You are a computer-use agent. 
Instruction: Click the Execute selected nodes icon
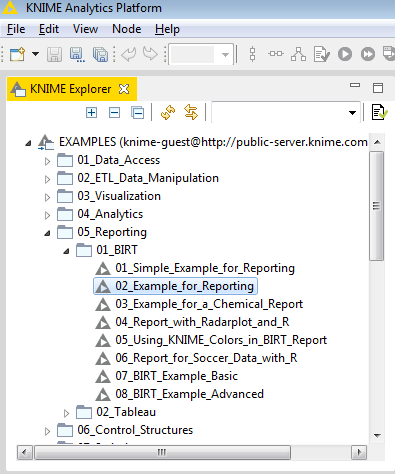click(345, 54)
